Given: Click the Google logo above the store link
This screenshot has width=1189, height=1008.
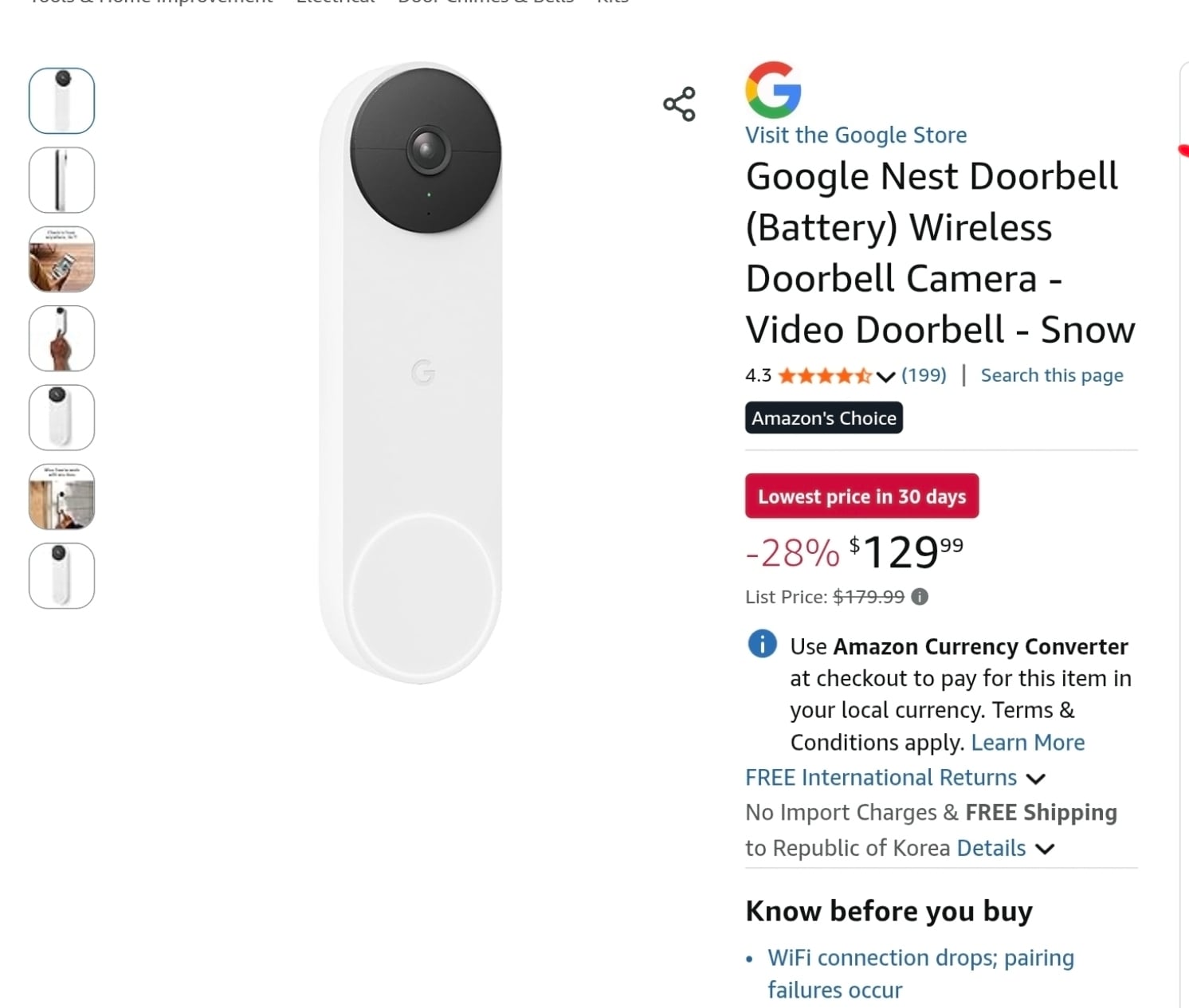Looking at the screenshot, I should point(773,90).
